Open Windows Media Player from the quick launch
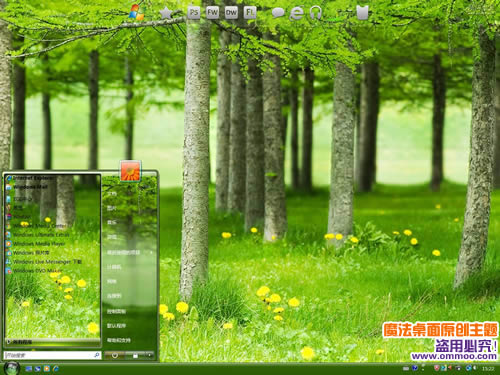This screenshot has height=375, width=500. (47, 368)
